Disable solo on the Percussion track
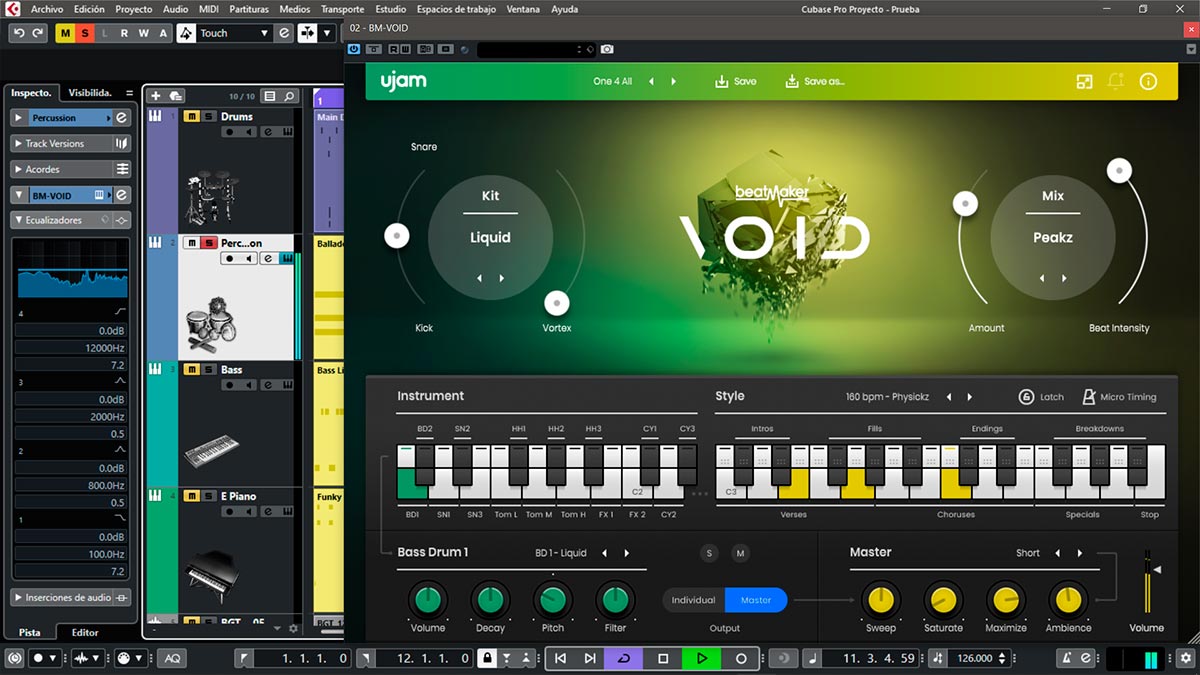1200x675 pixels. click(x=208, y=243)
